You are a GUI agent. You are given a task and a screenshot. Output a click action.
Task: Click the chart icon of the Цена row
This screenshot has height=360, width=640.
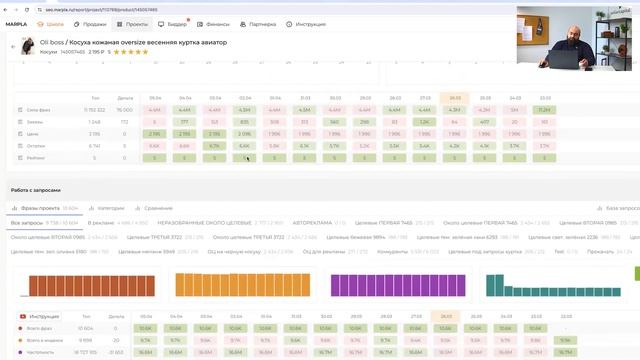(x=20, y=134)
